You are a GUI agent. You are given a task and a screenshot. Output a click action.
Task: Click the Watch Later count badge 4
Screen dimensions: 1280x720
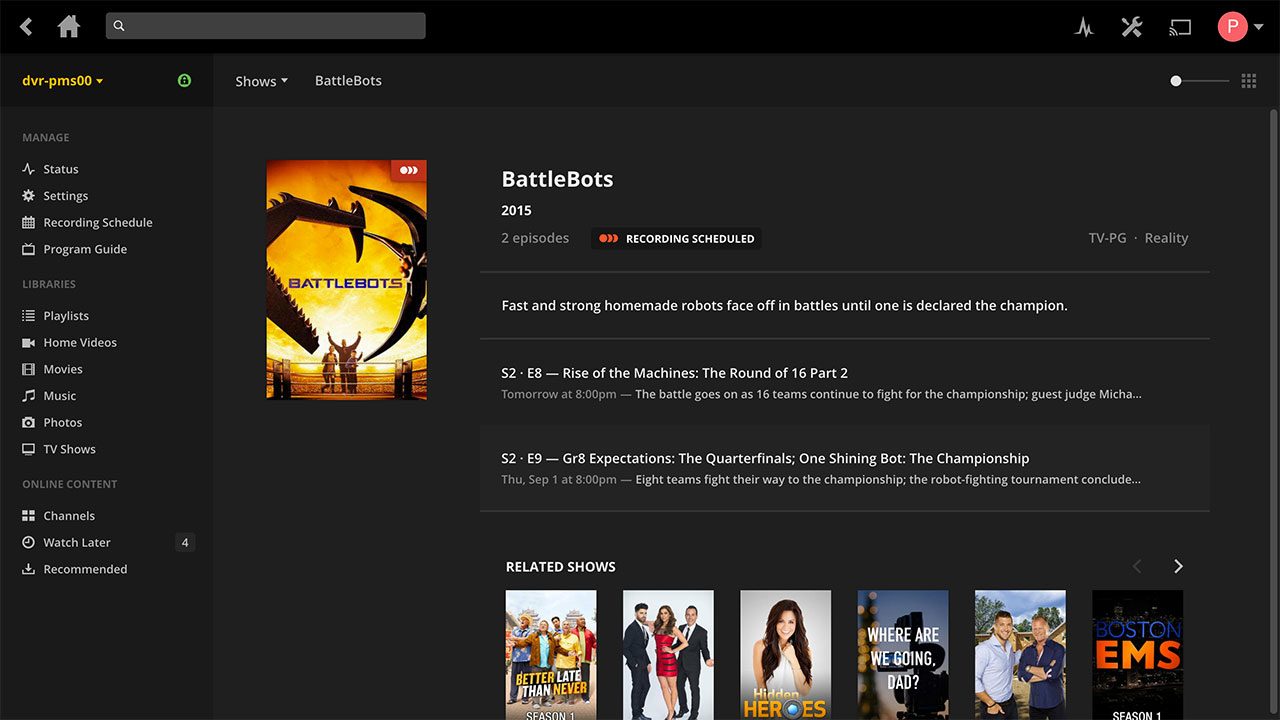point(184,542)
